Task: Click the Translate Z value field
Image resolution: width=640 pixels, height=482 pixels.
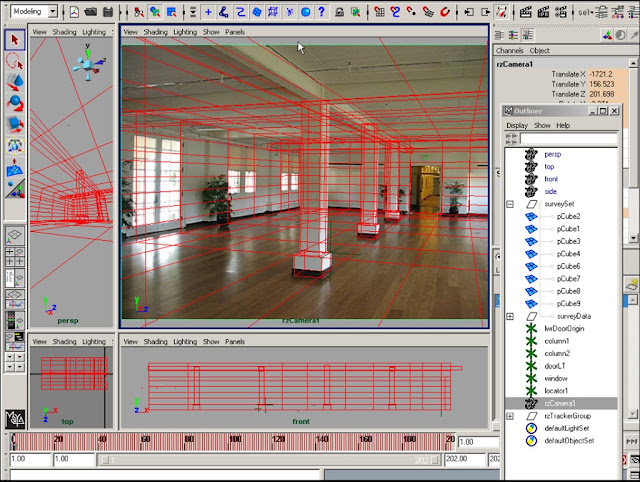Action: click(x=608, y=94)
